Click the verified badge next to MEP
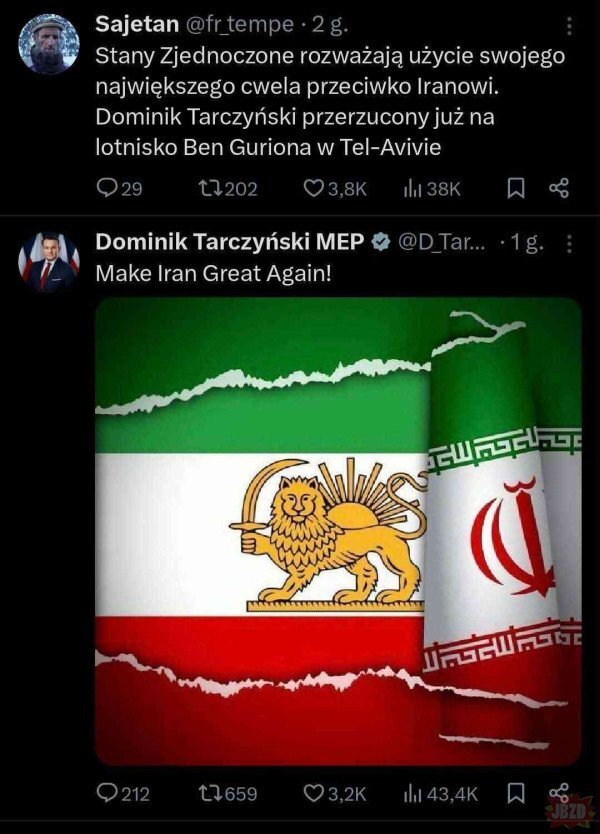 tap(380, 243)
